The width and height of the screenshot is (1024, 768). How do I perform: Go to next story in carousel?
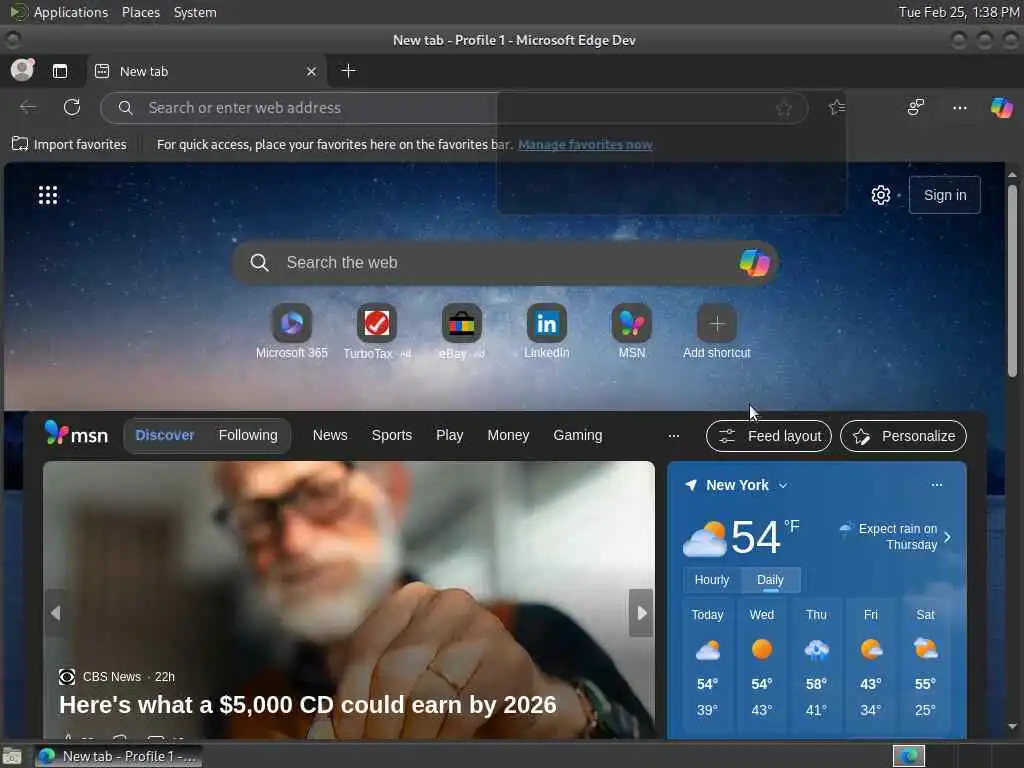[x=641, y=613]
